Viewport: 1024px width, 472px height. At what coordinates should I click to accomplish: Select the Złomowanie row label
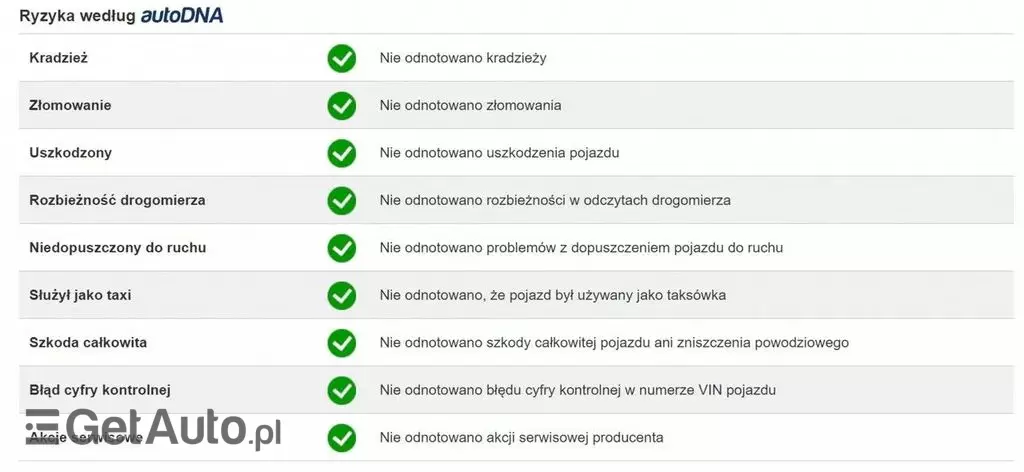[x=70, y=105]
